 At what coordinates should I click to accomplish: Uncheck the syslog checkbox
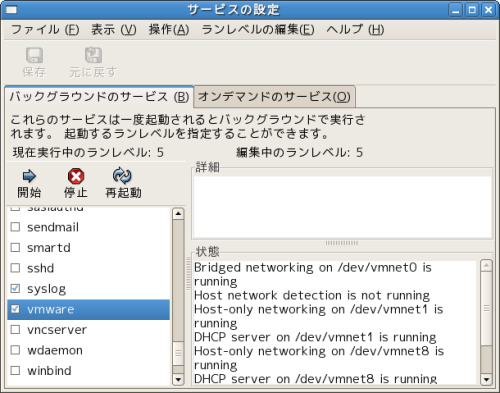tap(15, 288)
